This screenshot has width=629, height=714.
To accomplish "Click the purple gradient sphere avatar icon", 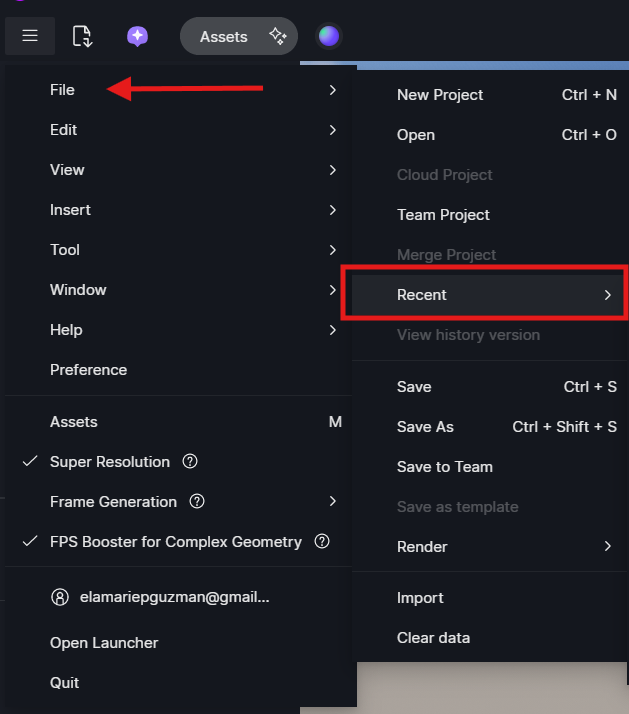I will pyautogui.click(x=328, y=37).
